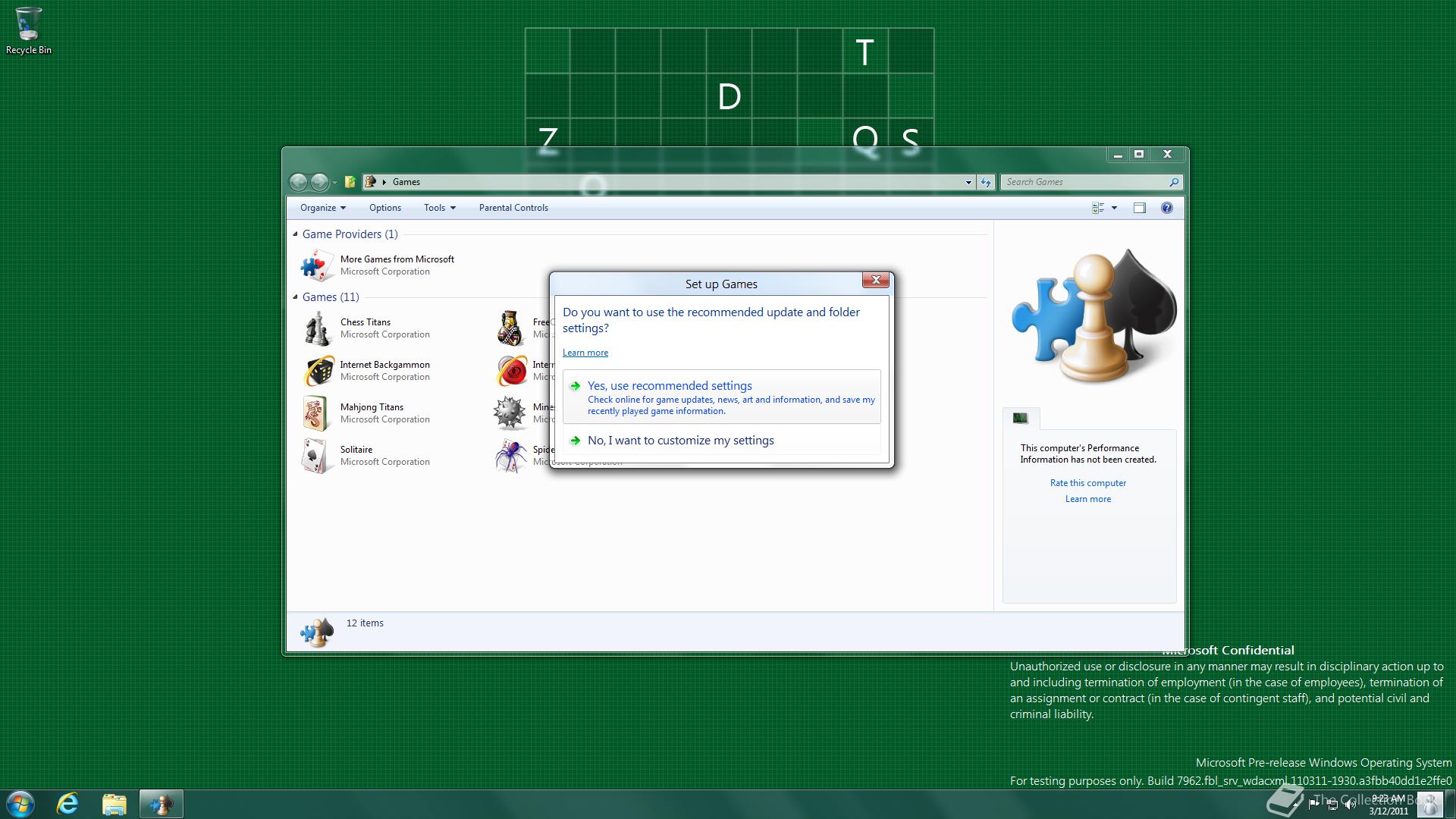1456x819 pixels.
Task: Expand the Tools dropdown menu
Action: click(439, 208)
